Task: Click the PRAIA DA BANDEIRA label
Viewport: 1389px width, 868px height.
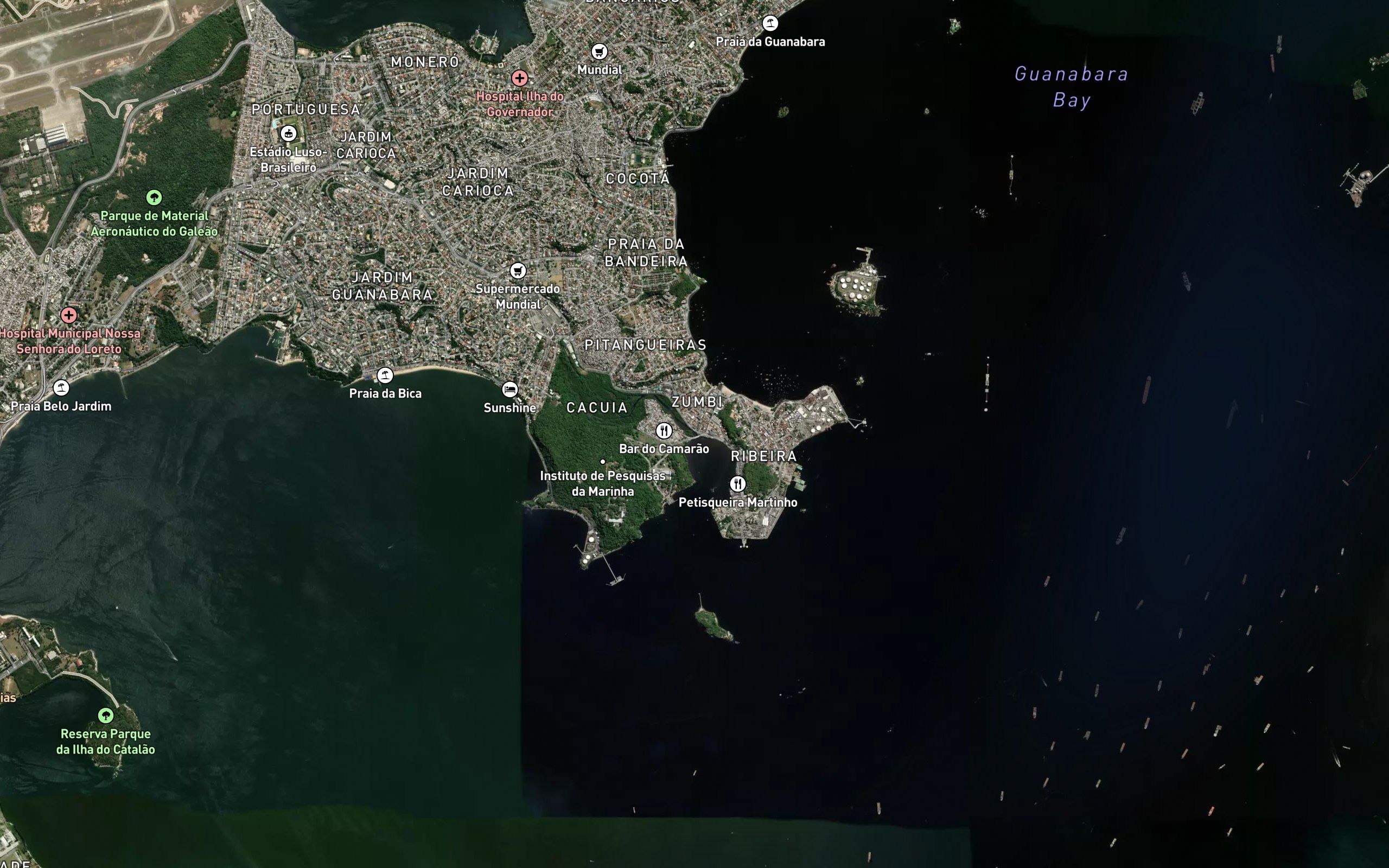Action: coord(646,253)
